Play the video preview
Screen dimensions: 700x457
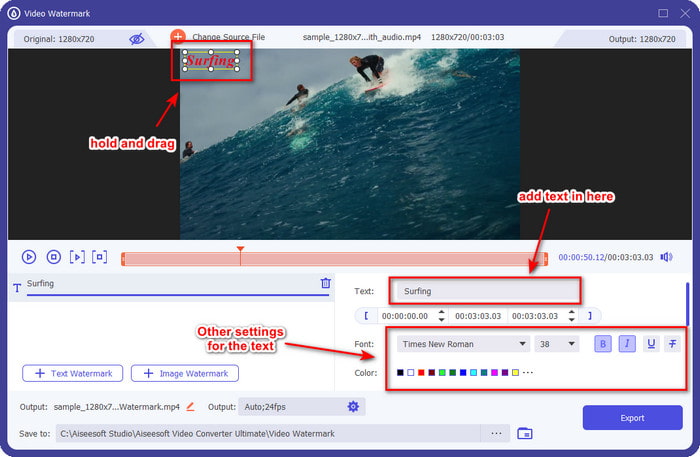29,257
